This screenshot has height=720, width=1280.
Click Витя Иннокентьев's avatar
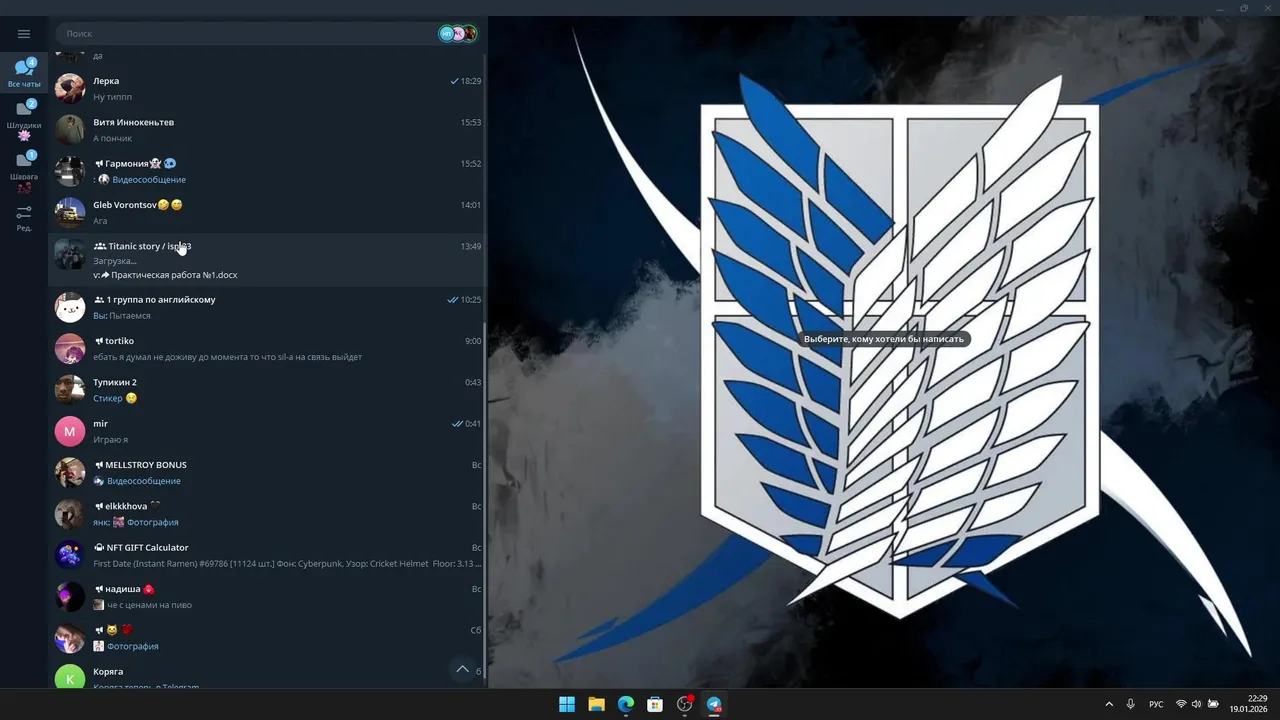pyautogui.click(x=69, y=130)
